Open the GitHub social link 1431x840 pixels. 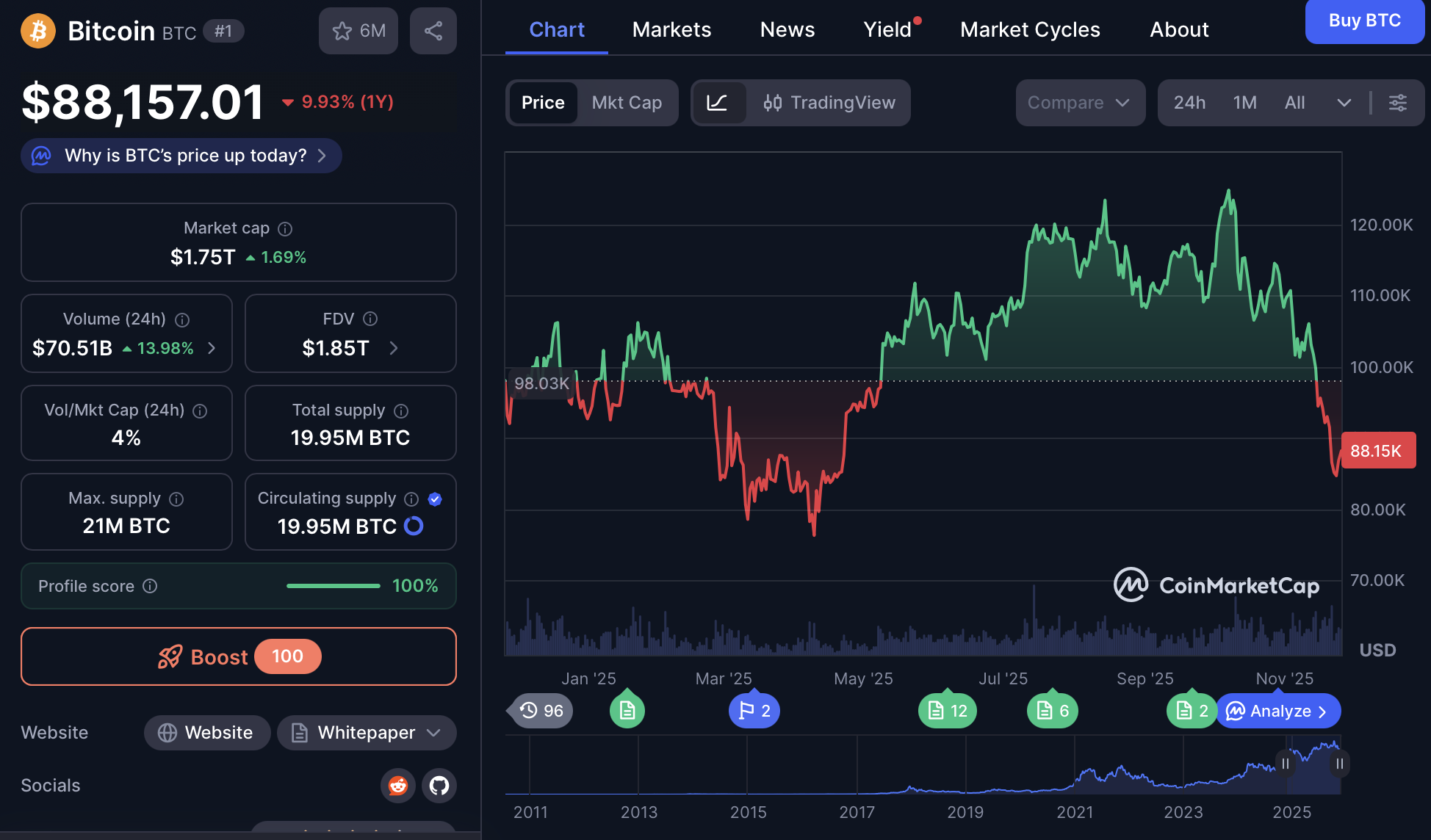pyautogui.click(x=439, y=786)
